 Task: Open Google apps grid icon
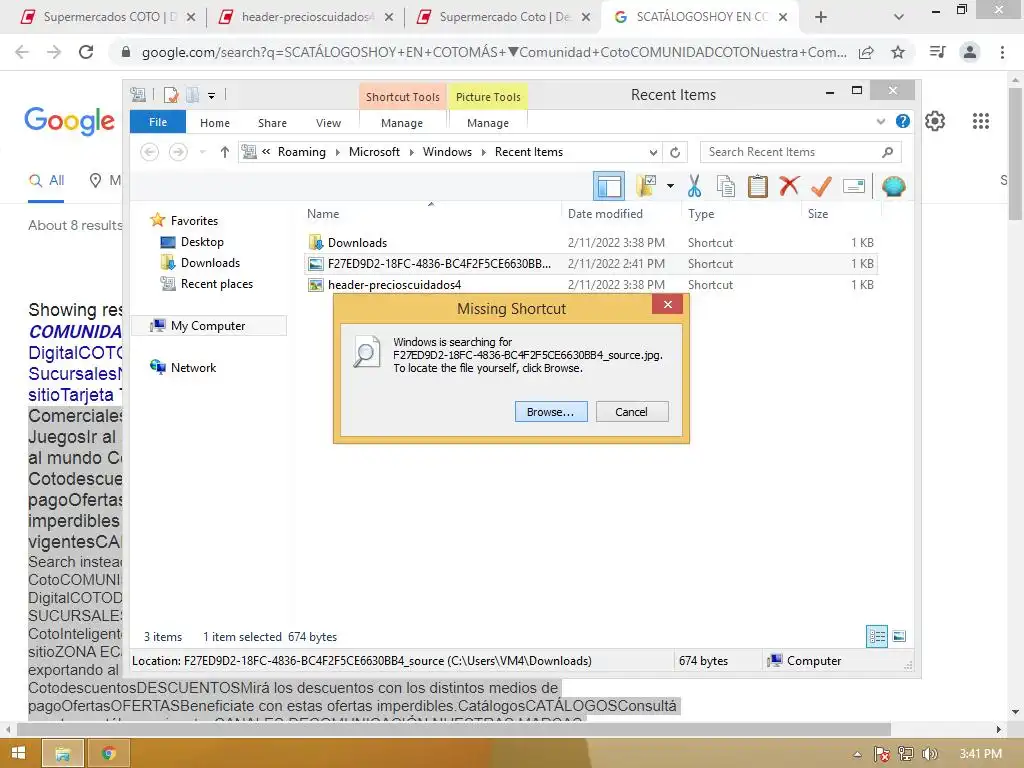pyautogui.click(x=981, y=121)
